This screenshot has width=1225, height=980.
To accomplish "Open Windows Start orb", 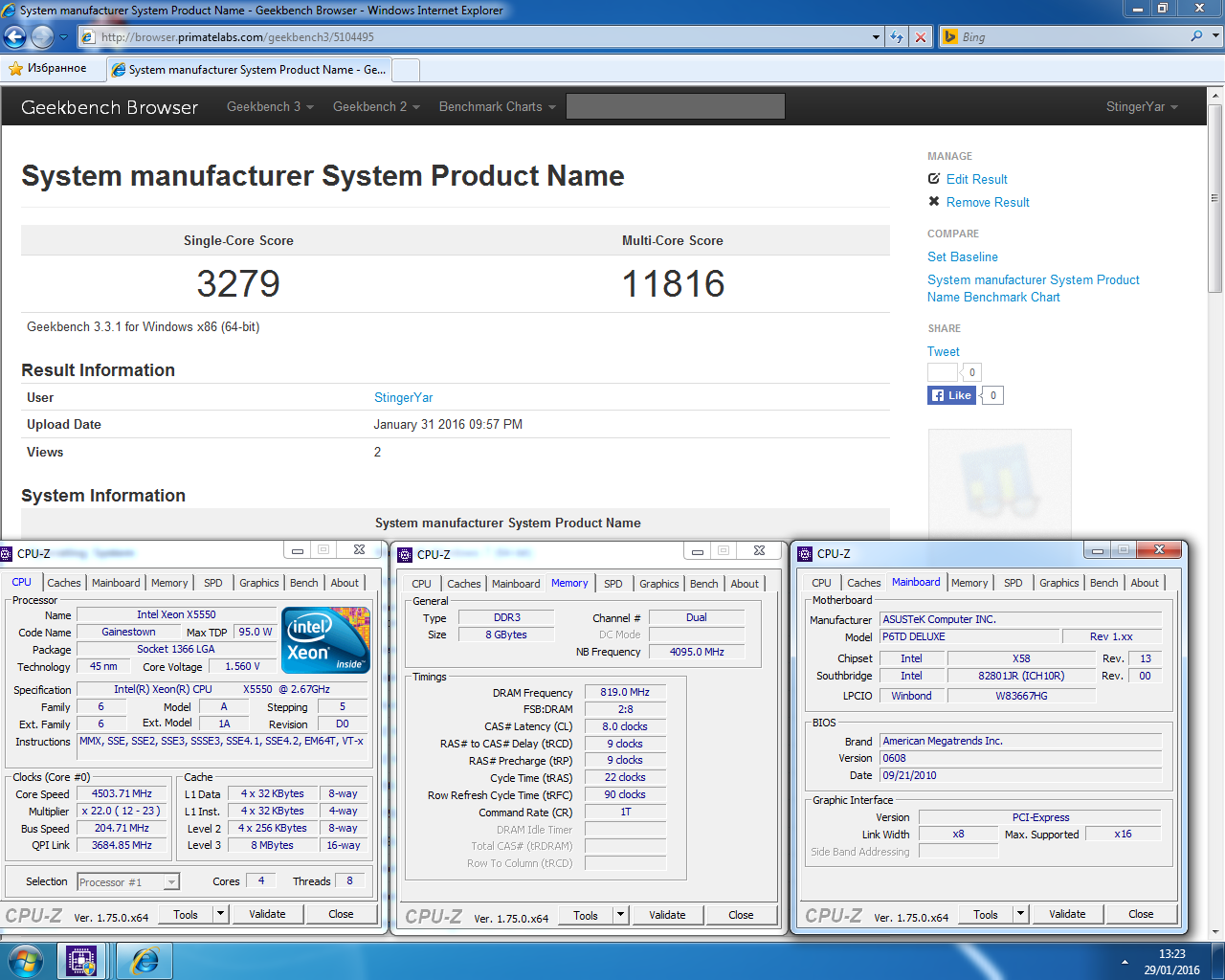I will point(26,960).
